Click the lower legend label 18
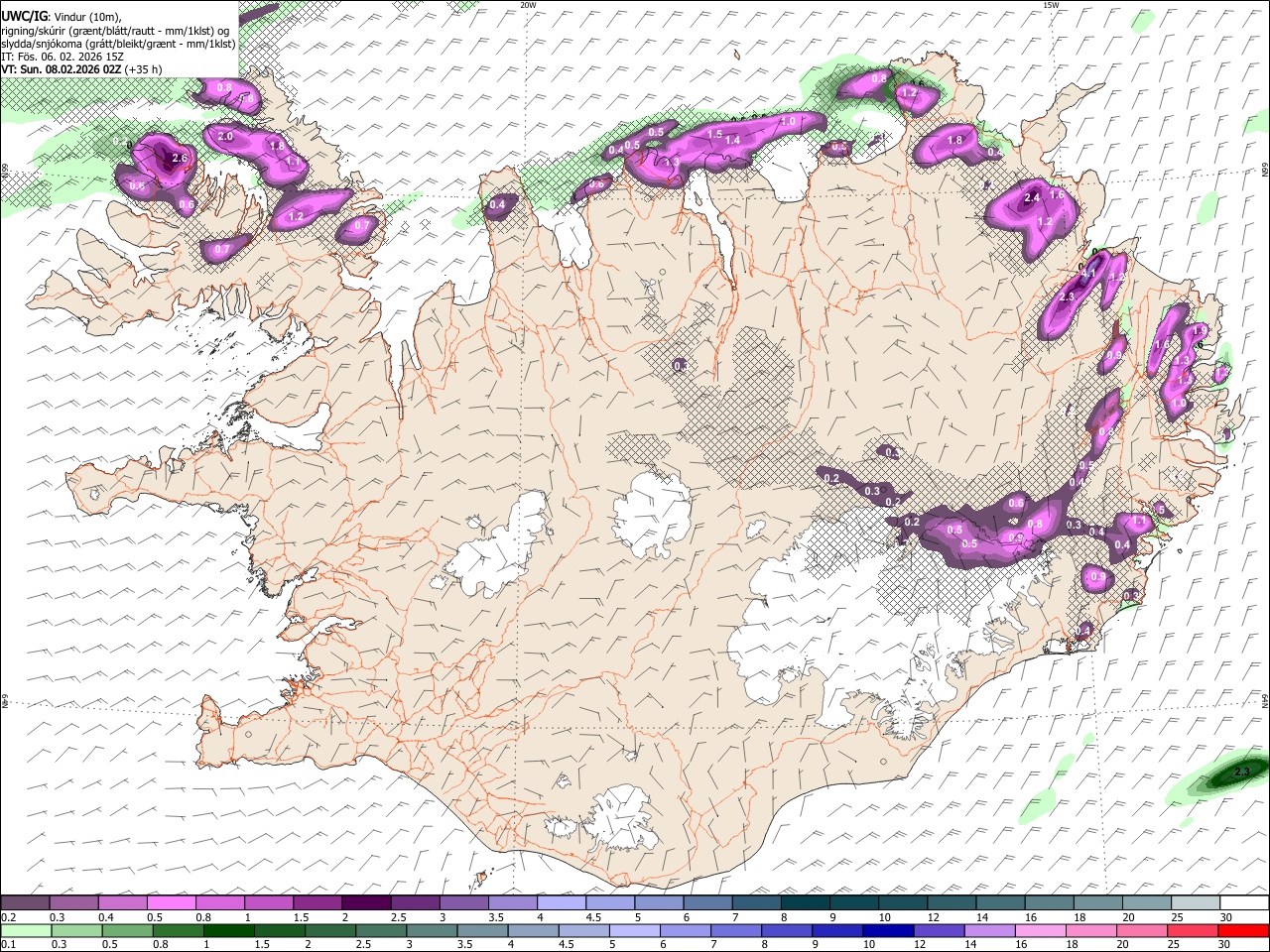1270x952 pixels. point(1073,945)
